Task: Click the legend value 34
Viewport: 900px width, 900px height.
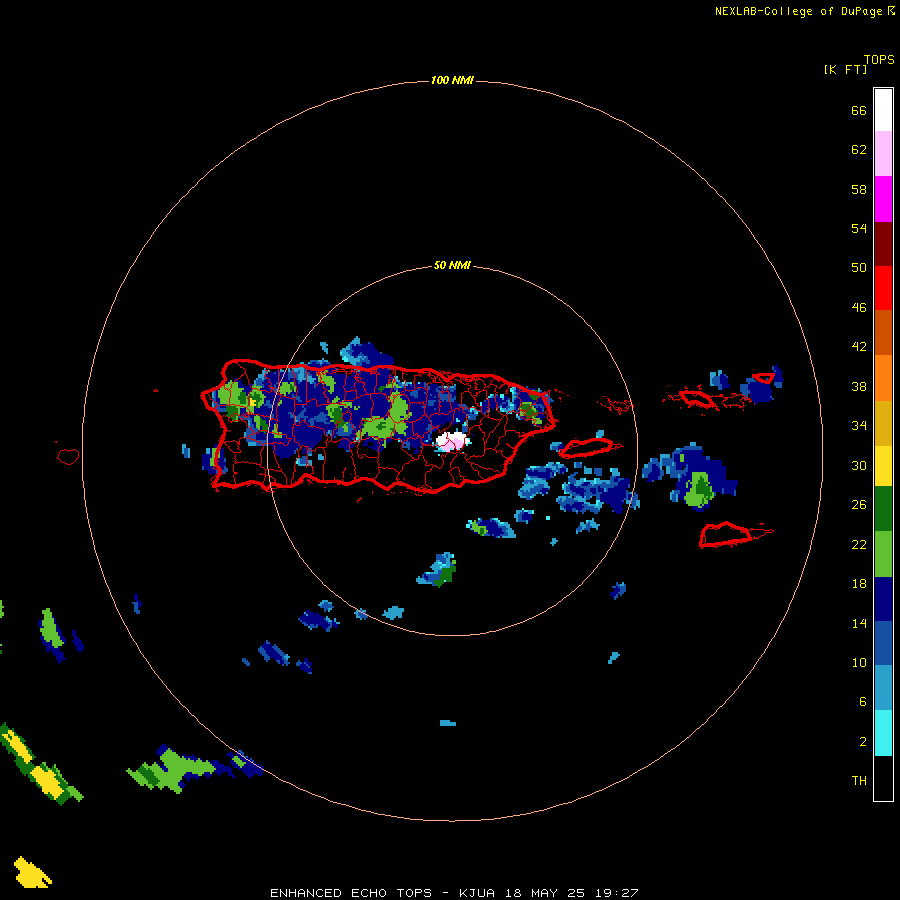Action: pyautogui.click(x=859, y=425)
